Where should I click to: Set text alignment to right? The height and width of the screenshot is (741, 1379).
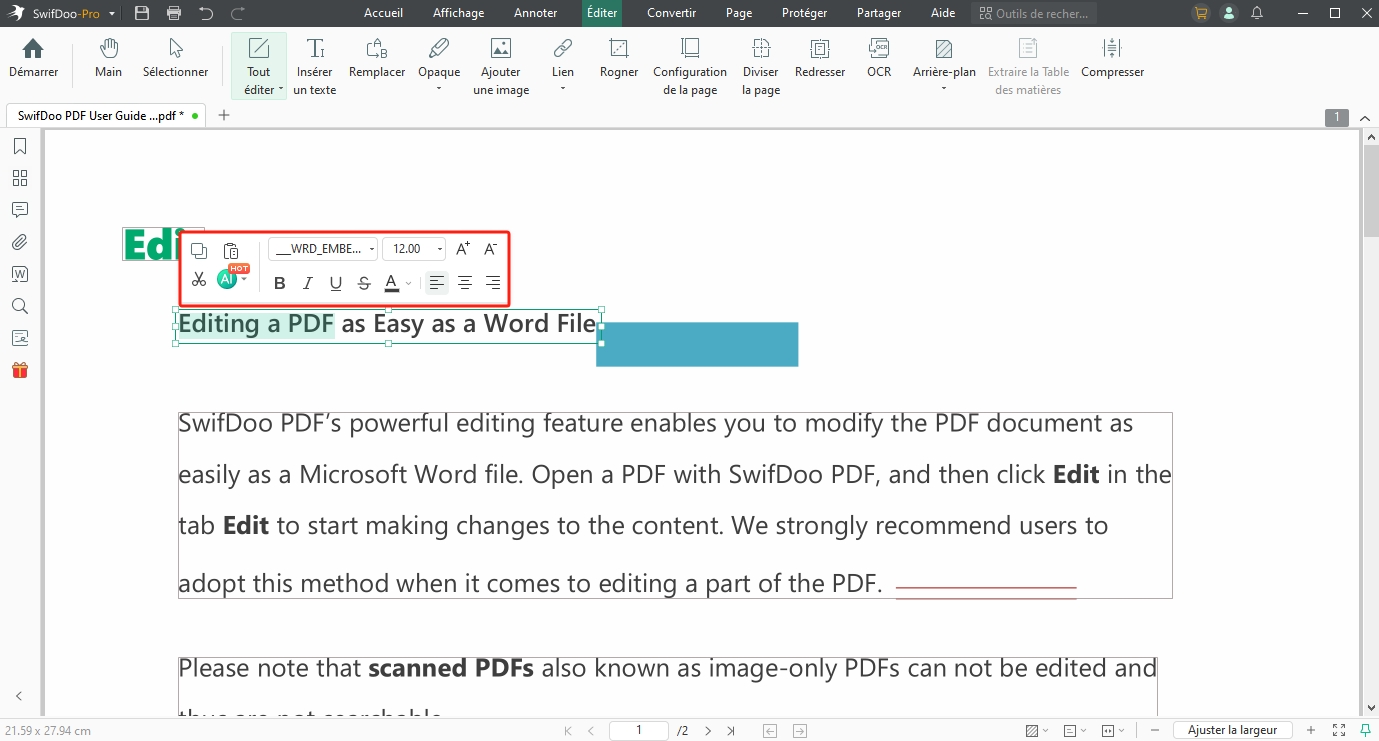[x=493, y=283]
